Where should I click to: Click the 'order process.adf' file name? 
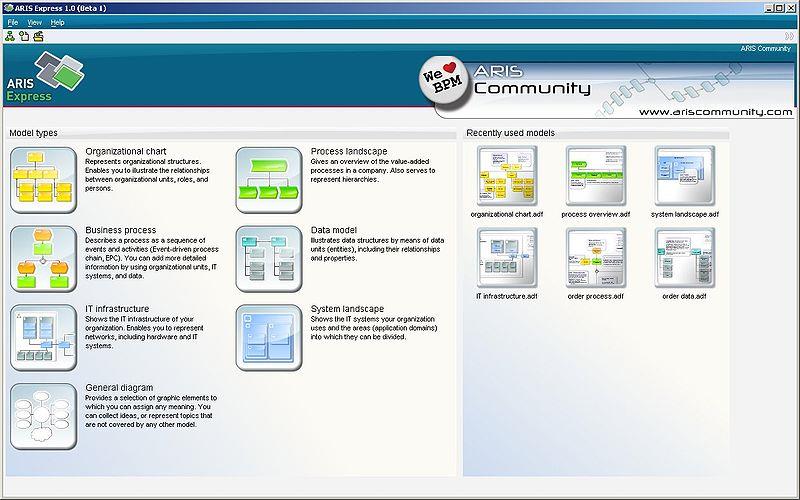[x=595, y=296]
